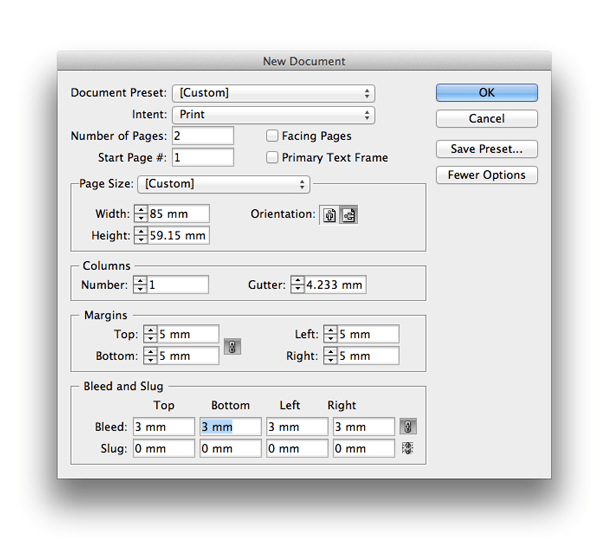600x550 pixels.
Task: Toggle the margins chain link icon
Action: (232, 346)
